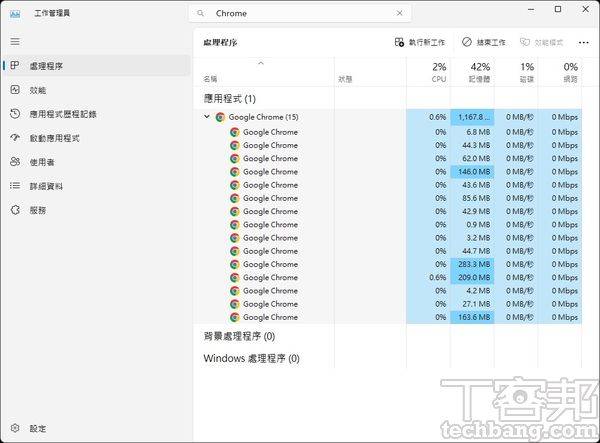This screenshot has width=600, height=443.
Task: Open 設定 settings gear
Action: pos(15,428)
